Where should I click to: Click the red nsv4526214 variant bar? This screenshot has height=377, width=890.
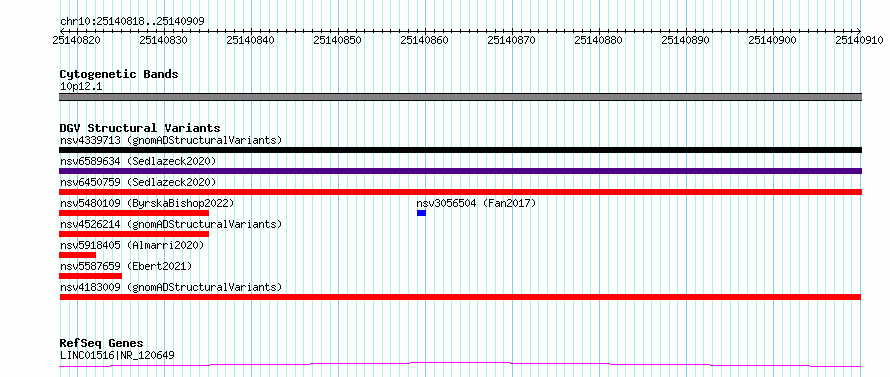(134, 234)
